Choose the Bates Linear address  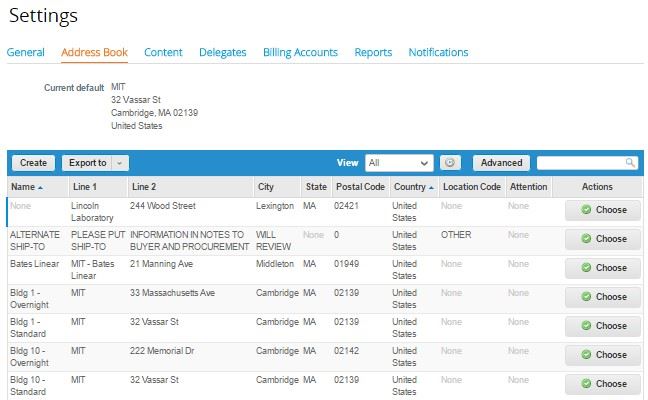pos(602,268)
